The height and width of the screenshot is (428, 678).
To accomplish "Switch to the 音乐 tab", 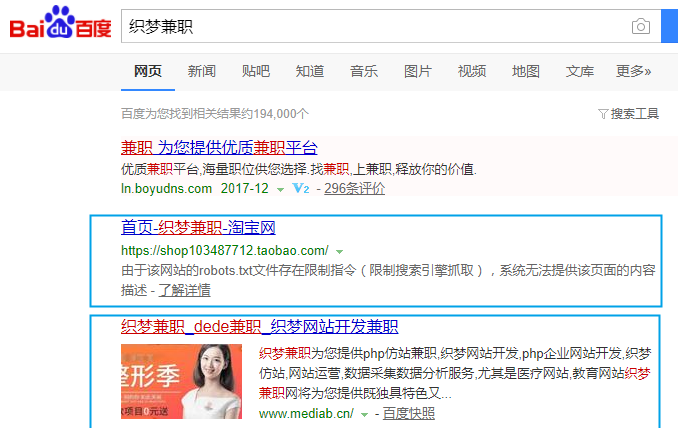I will coord(364,71).
